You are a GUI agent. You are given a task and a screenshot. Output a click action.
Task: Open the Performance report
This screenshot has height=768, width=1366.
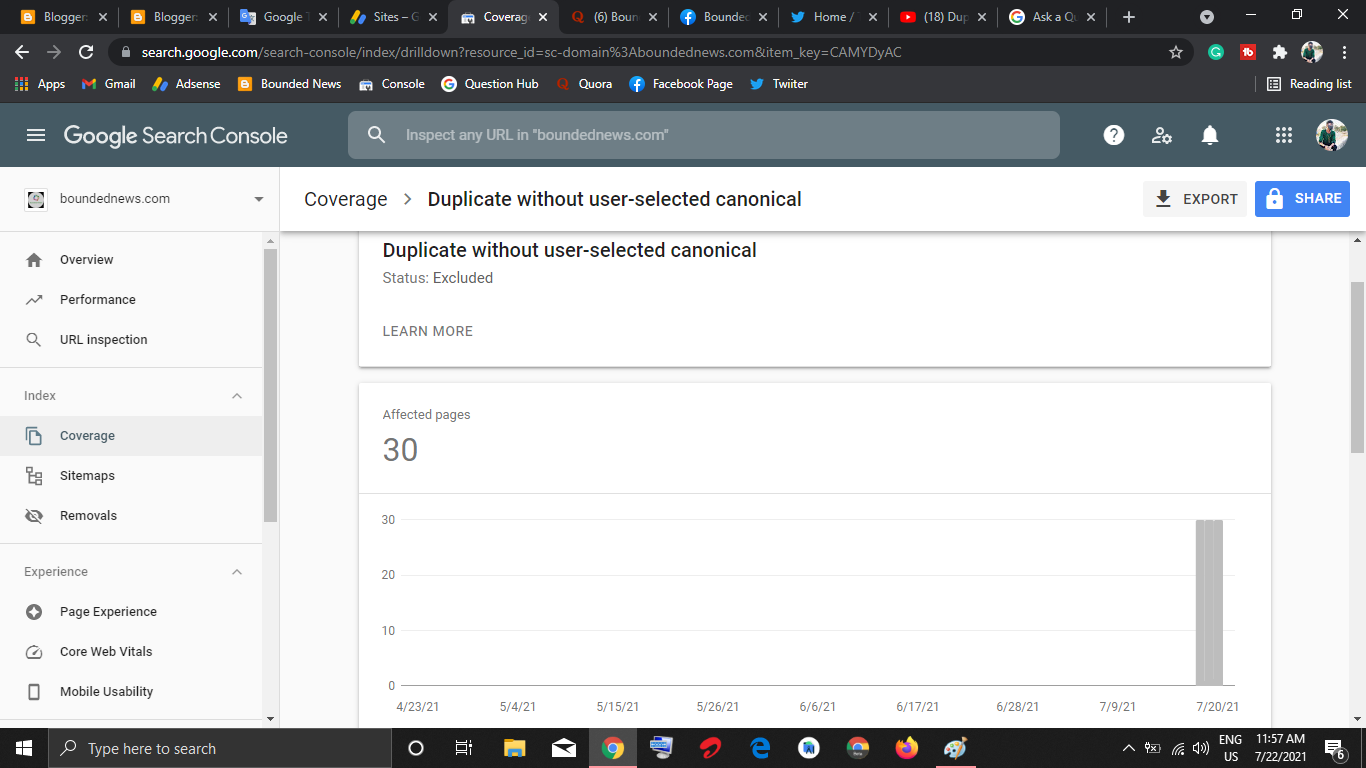[97, 299]
